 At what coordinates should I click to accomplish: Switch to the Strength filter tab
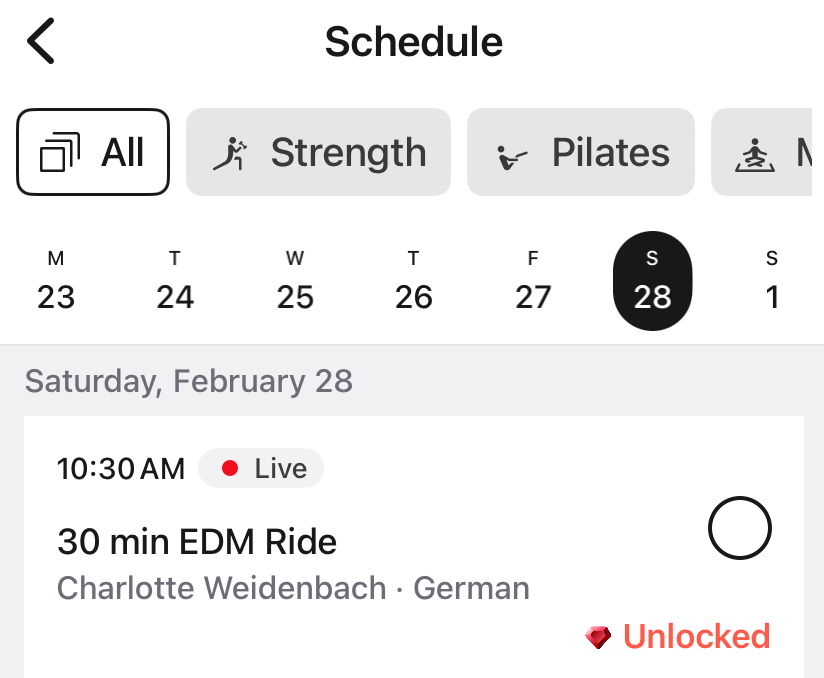click(x=317, y=152)
